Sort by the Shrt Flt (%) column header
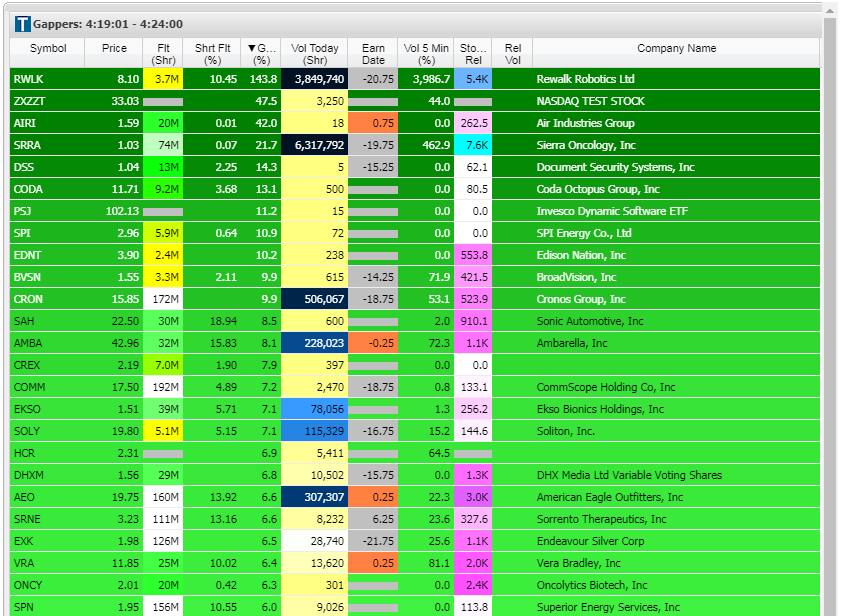This screenshot has width=843, height=616. coord(212,53)
